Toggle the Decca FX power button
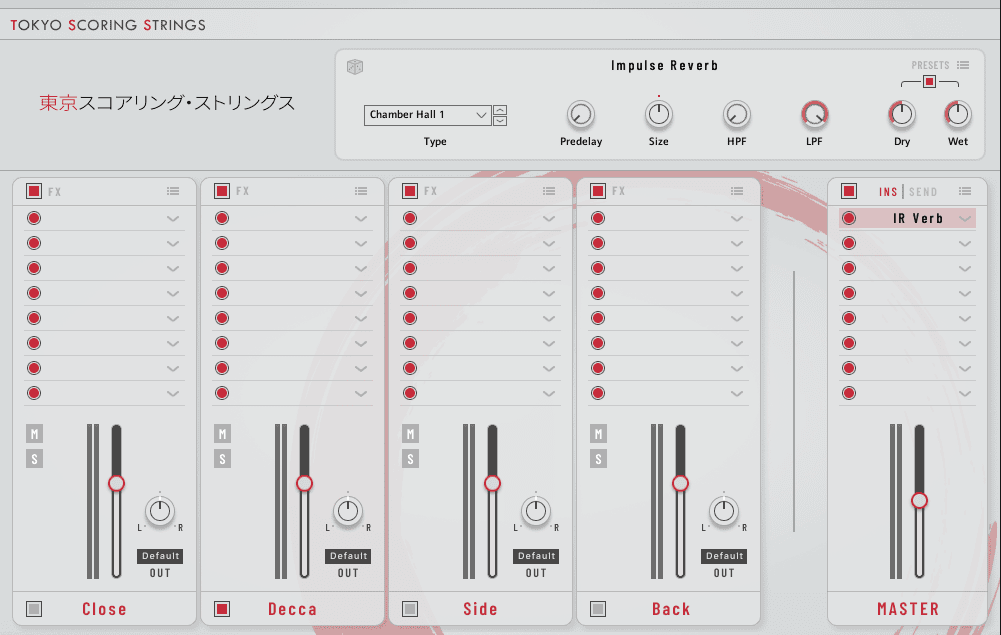The width and height of the screenshot is (1001, 635). [222, 191]
